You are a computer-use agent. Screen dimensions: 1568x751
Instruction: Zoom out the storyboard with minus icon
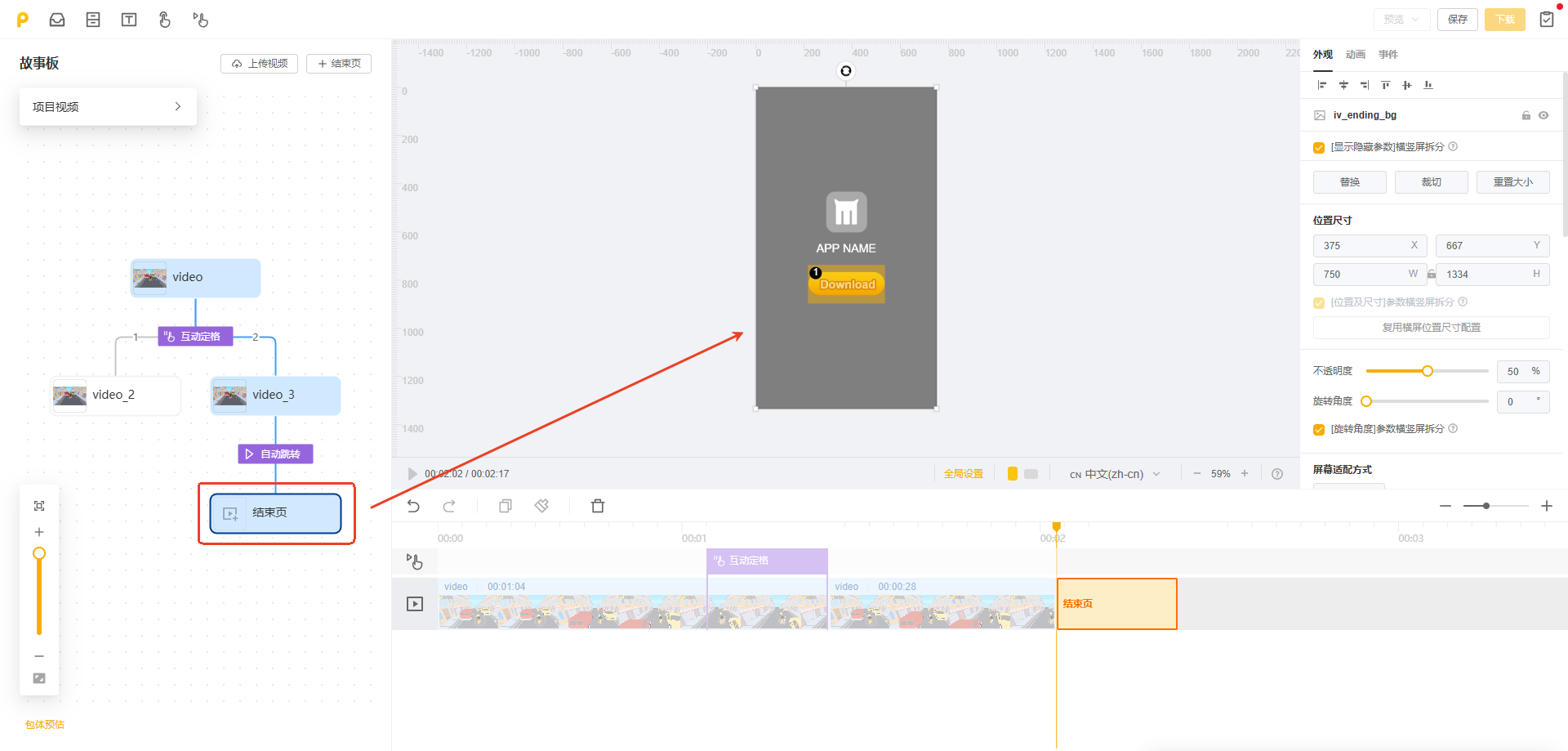coord(39,656)
